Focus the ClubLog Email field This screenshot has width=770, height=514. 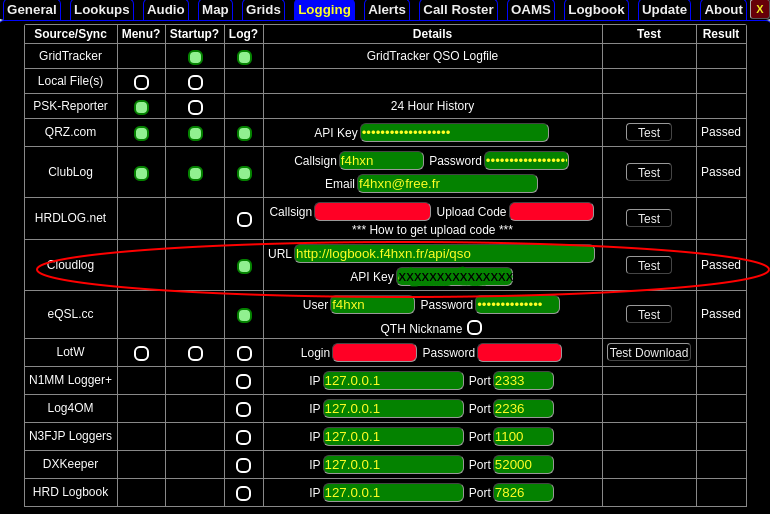(447, 184)
